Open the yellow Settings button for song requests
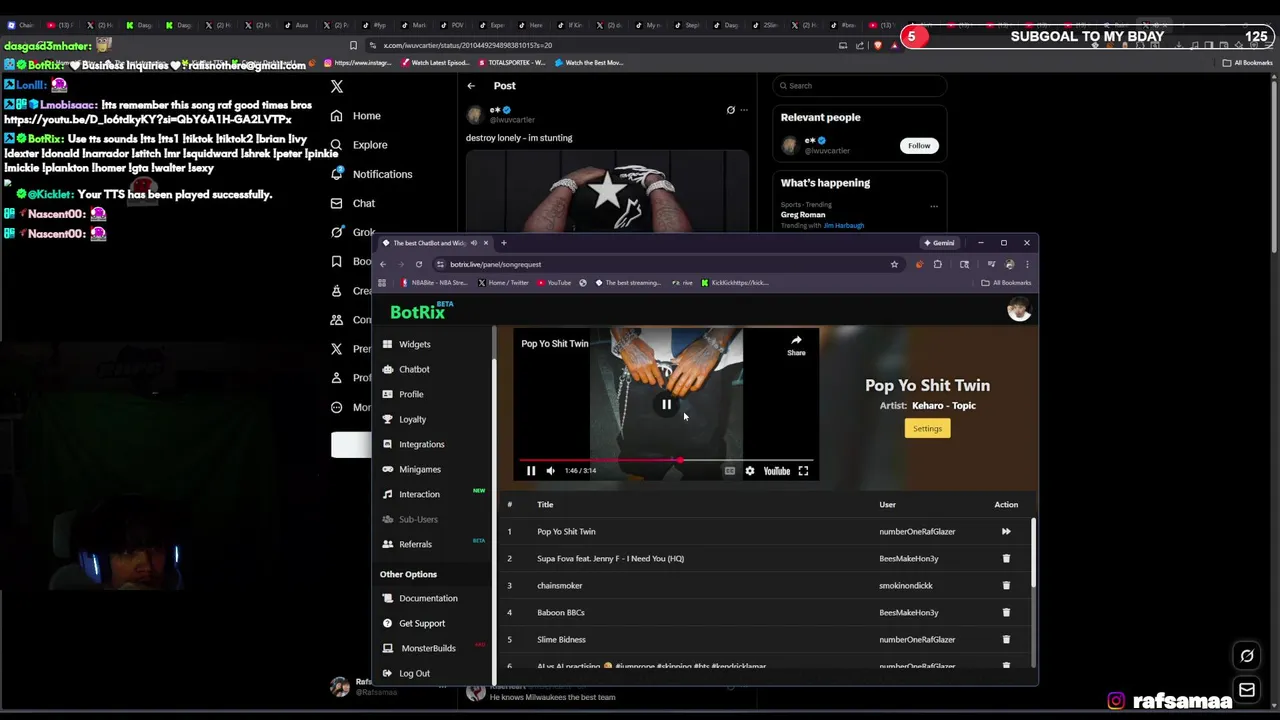The image size is (1280, 720). point(927,429)
